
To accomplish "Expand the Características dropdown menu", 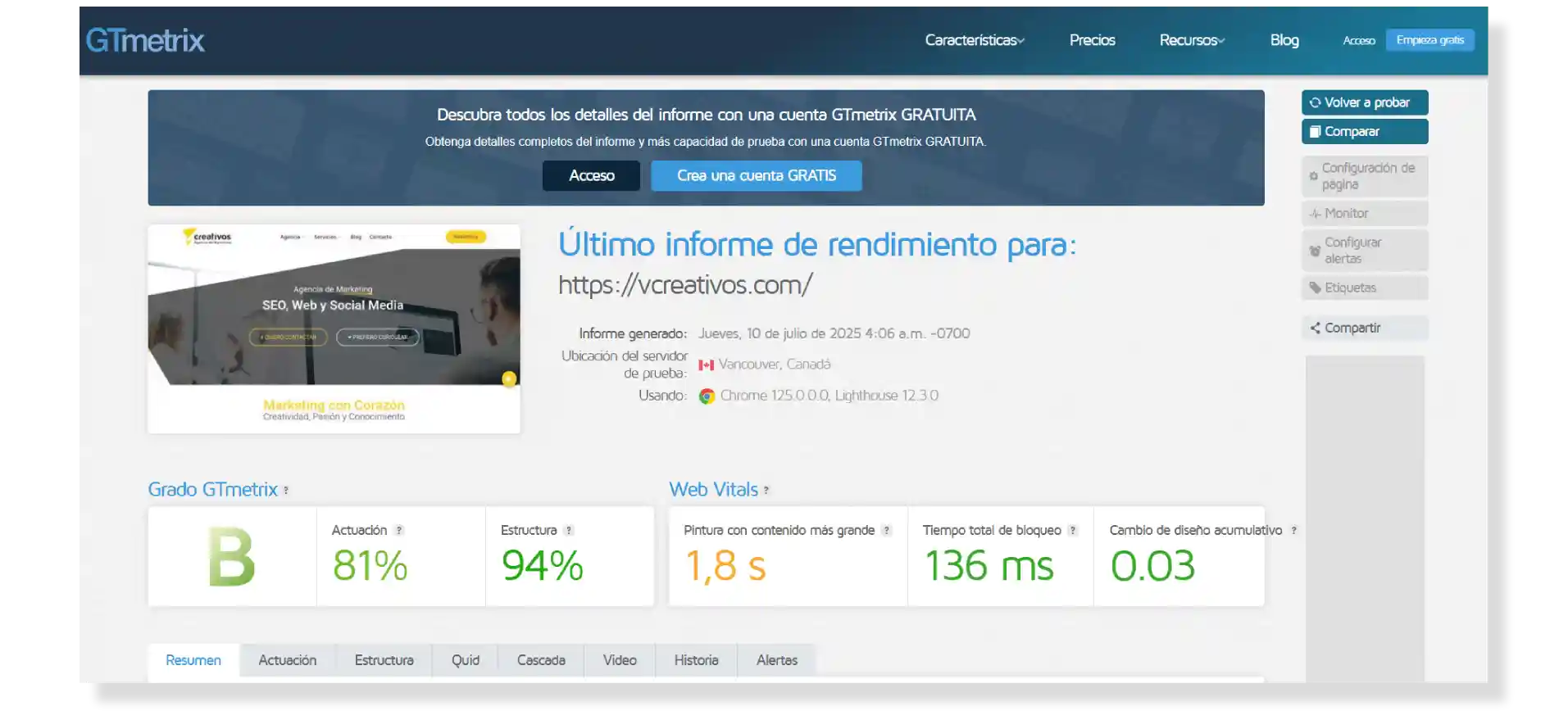I will pyautogui.click(x=974, y=40).
